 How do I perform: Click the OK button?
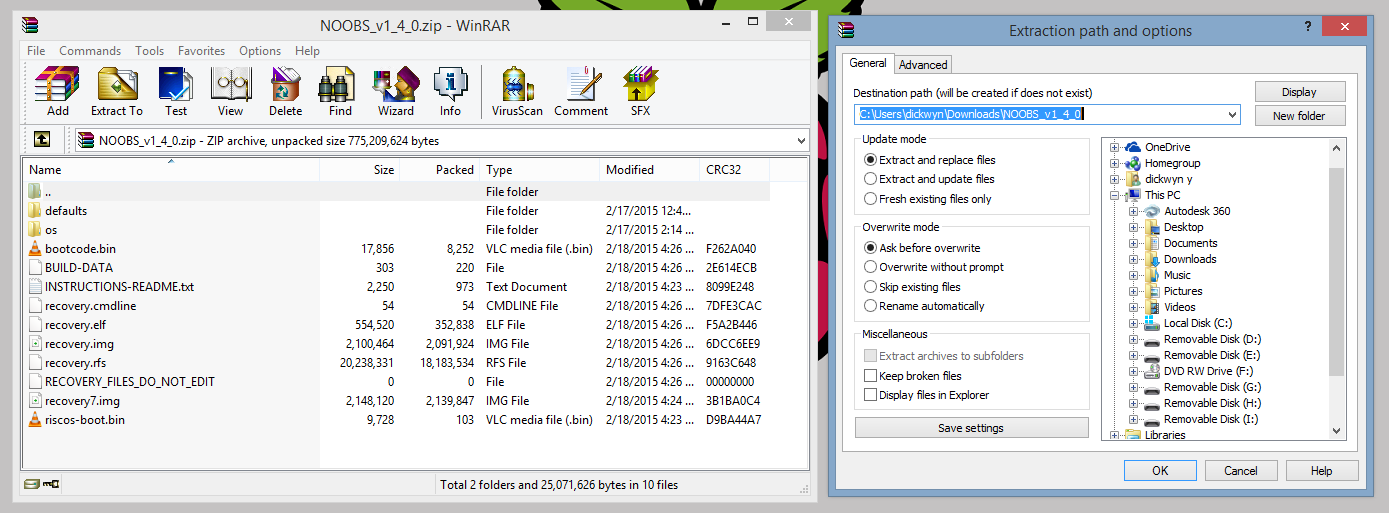click(x=1160, y=470)
